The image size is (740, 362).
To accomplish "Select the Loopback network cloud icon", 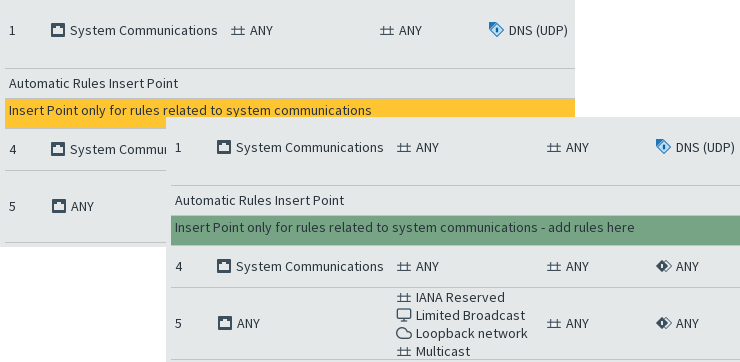I will [x=404, y=334].
